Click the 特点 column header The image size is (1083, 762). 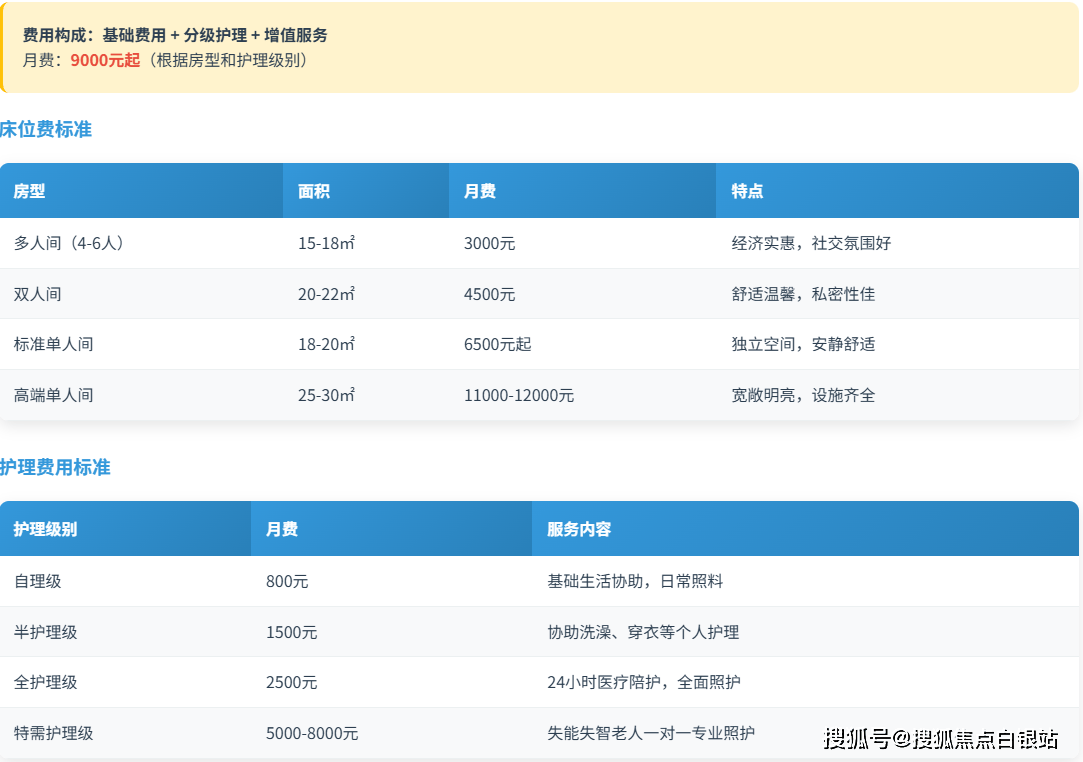tap(747, 191)
